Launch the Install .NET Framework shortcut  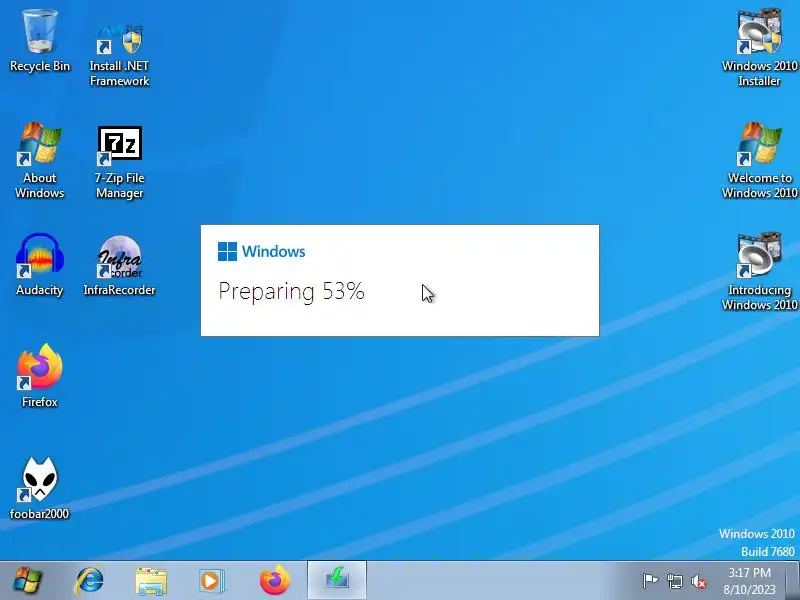[119, 54]
